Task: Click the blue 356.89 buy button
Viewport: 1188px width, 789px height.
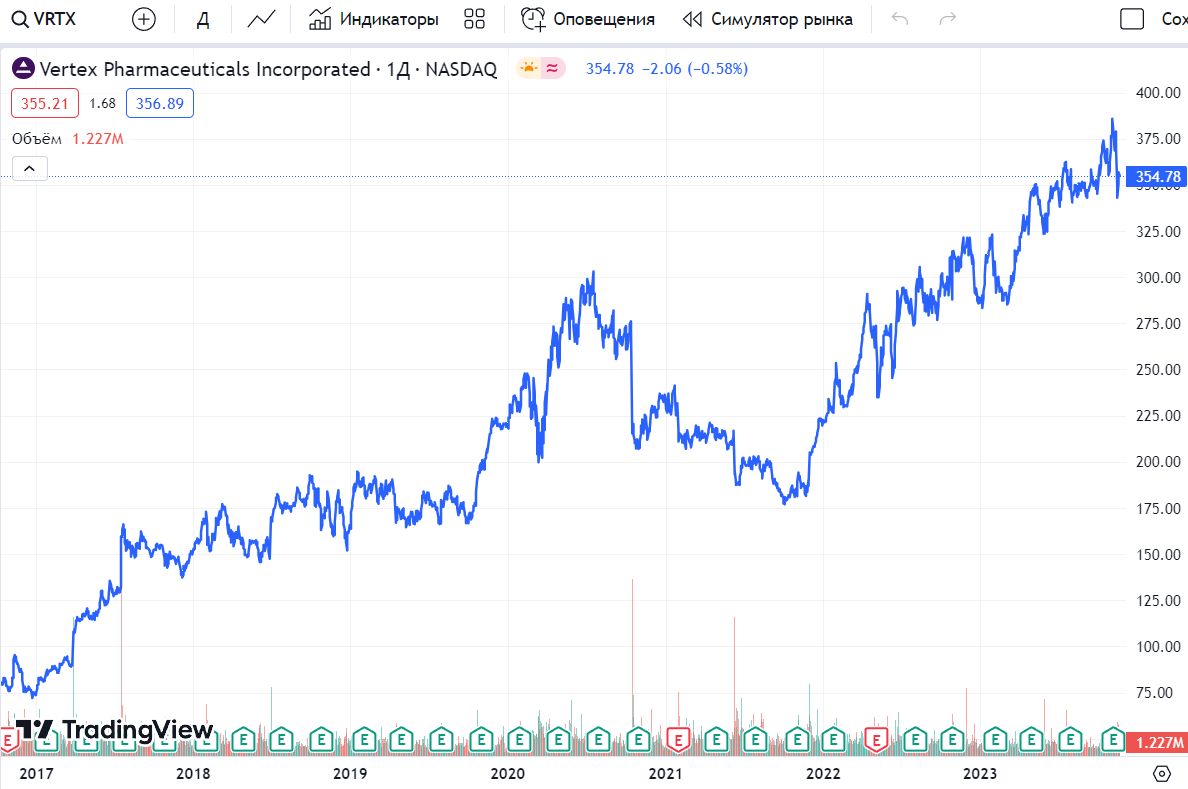Action: [x=160, y=103]
